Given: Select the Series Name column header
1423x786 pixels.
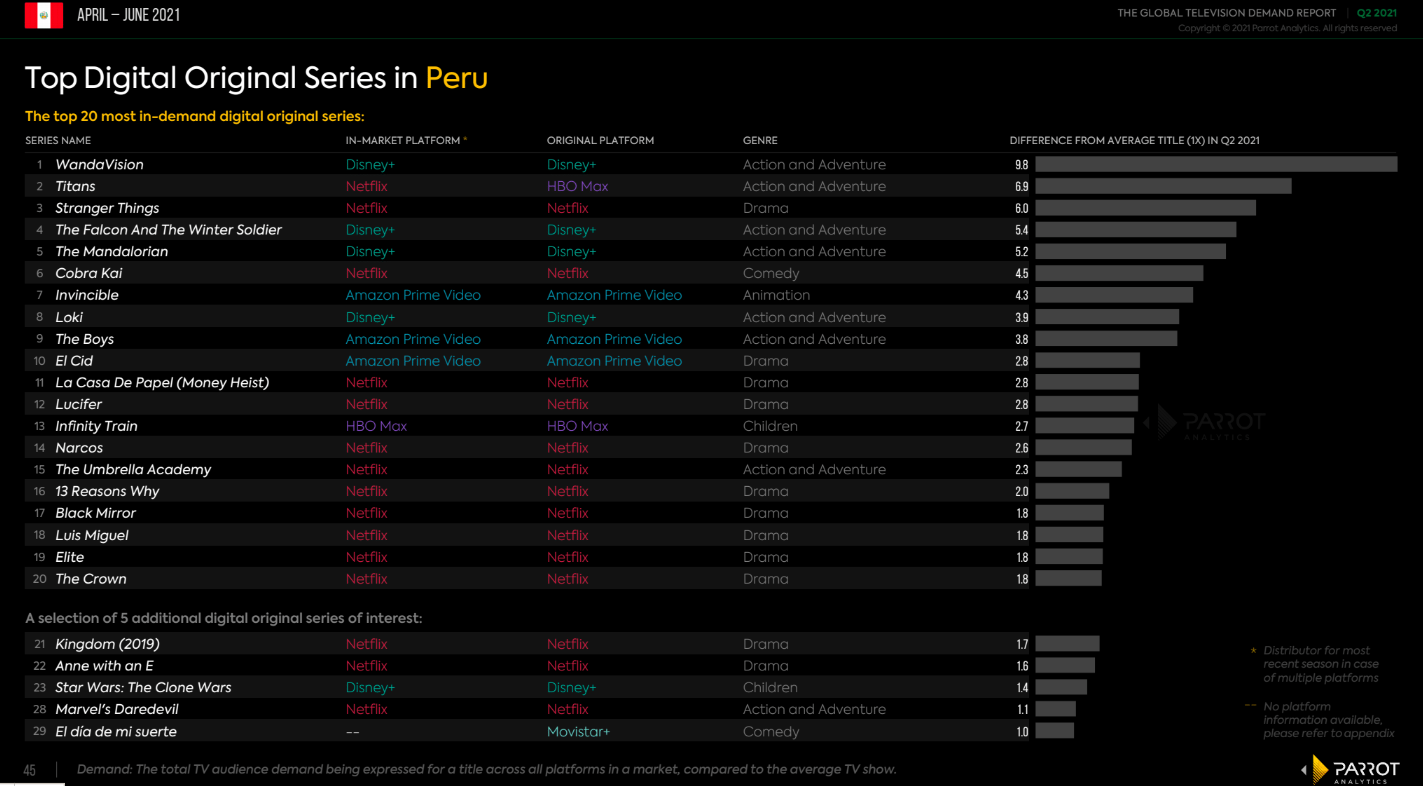Looking at the screenshot, I should (x=58, y=141).
